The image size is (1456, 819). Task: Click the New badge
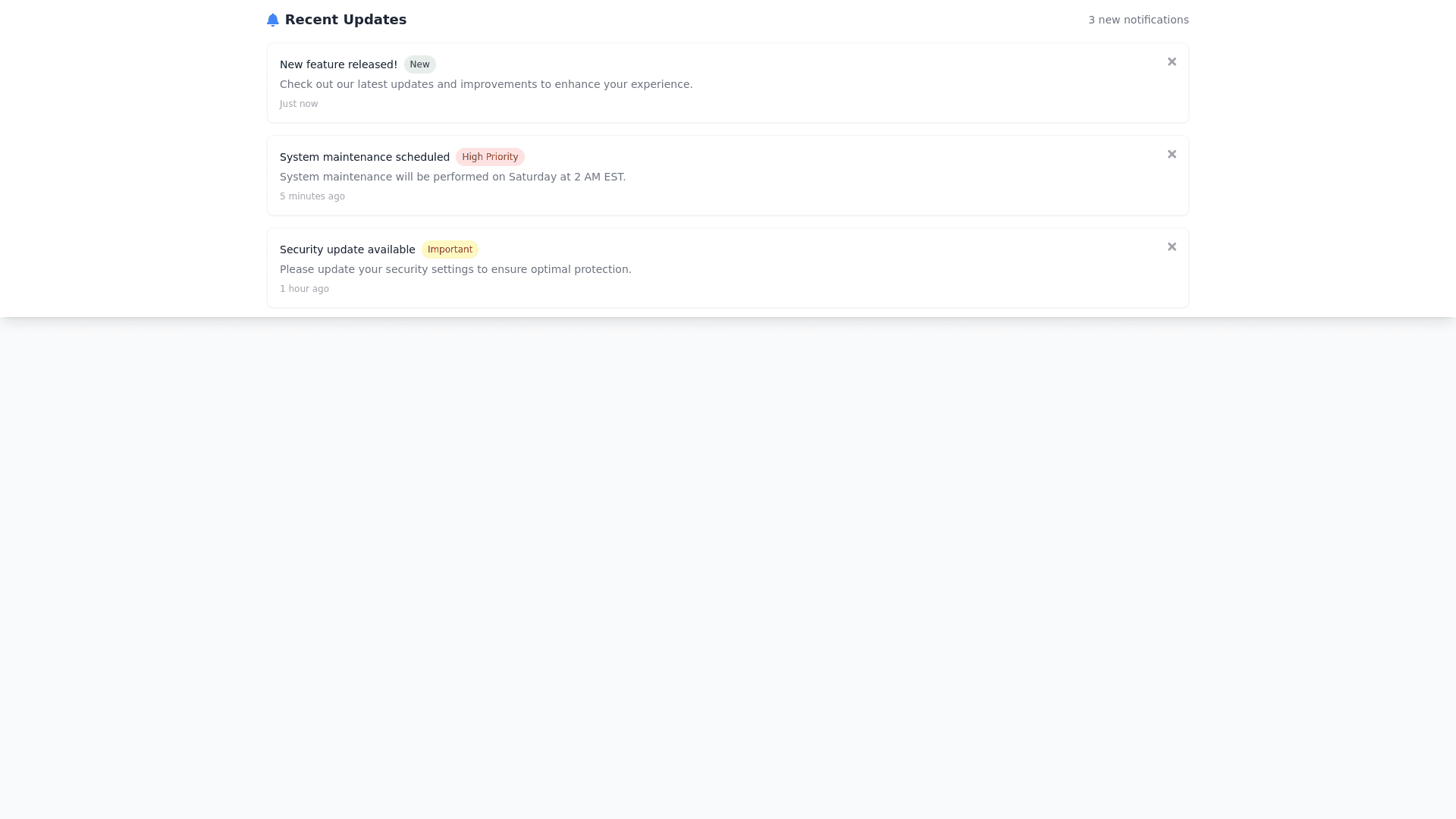click(x=419, y=64)
